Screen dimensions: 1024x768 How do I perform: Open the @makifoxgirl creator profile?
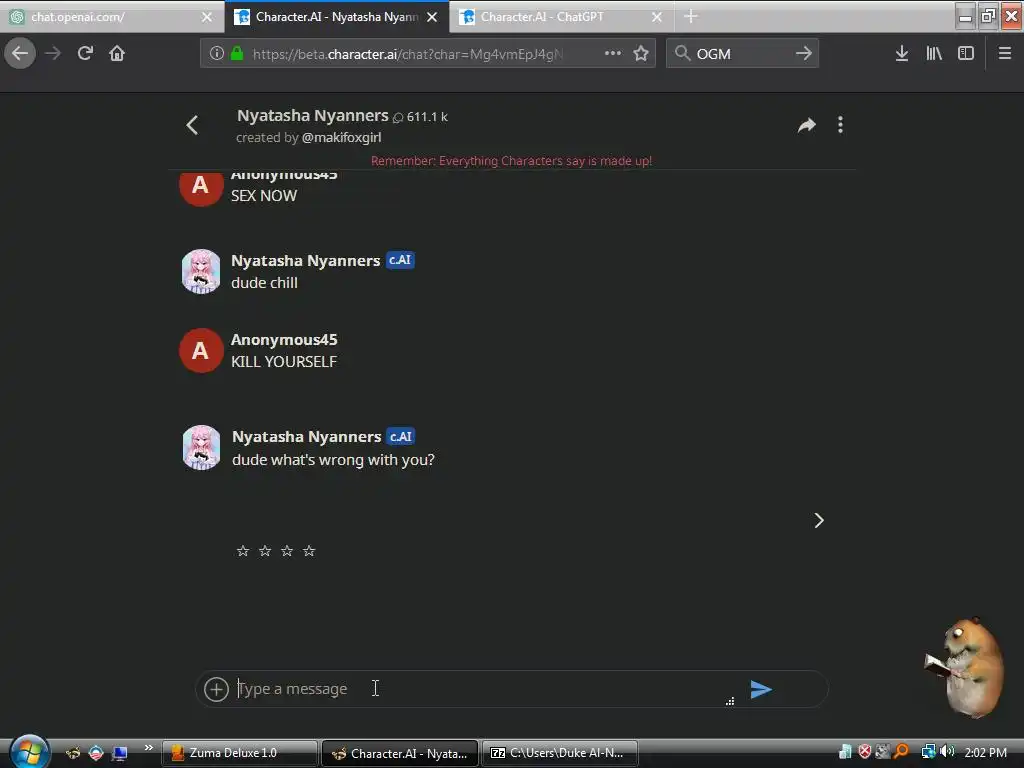[341, 137]
